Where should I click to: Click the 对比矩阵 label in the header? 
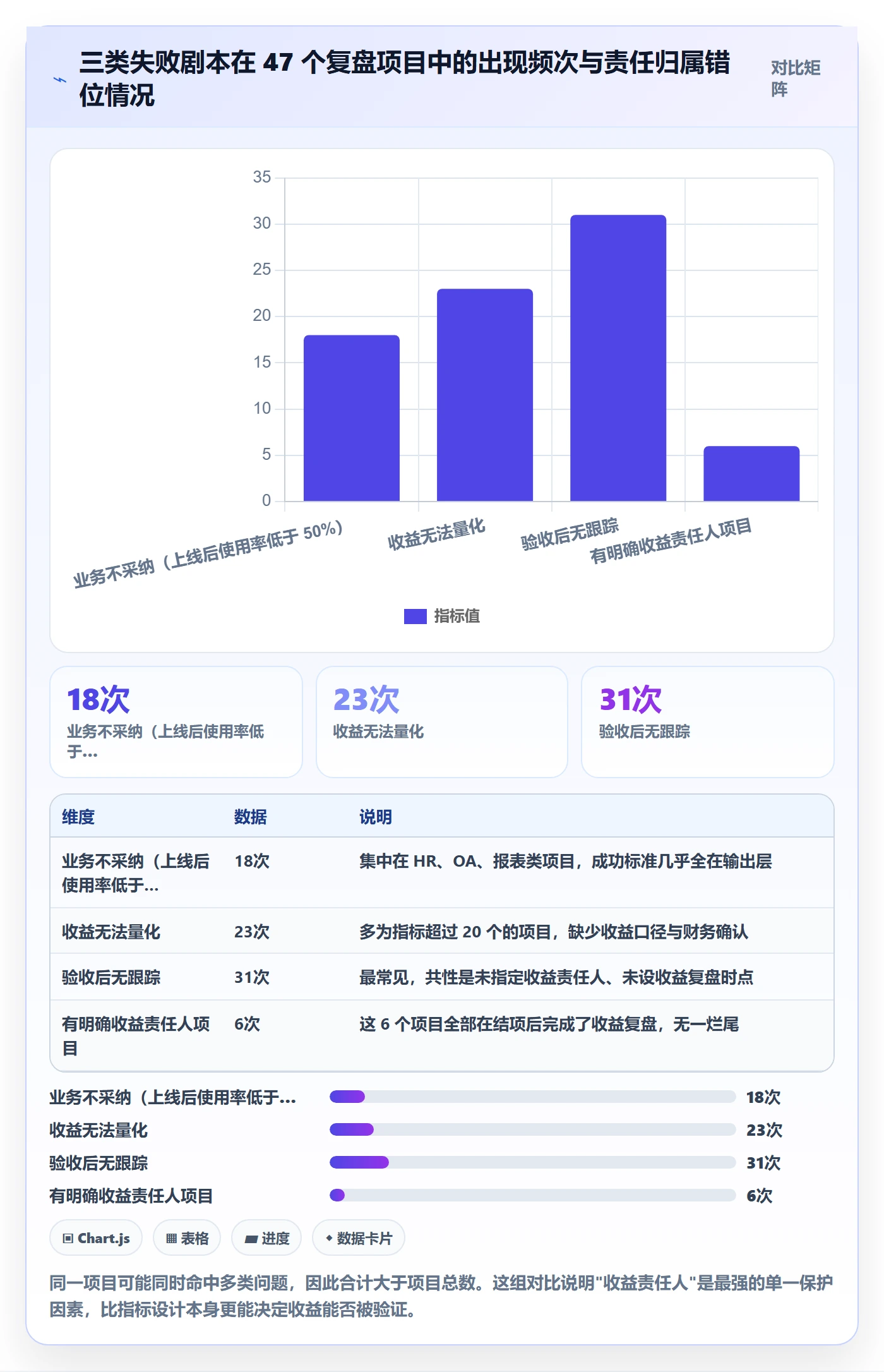[x=796, y=78]
